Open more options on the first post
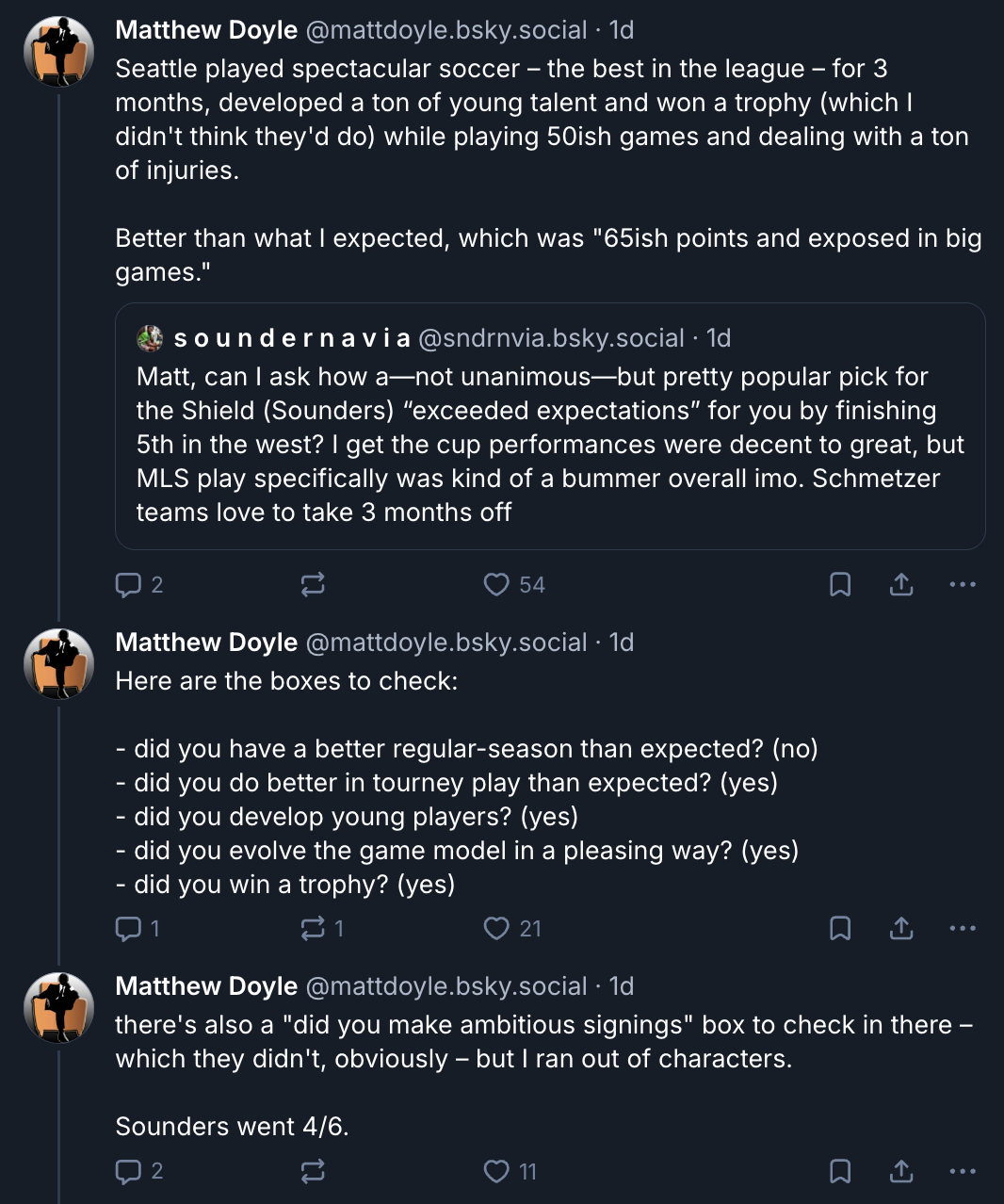Image resolution: width=1004 pixels, height=1204 pixels. tap(963, 585)
